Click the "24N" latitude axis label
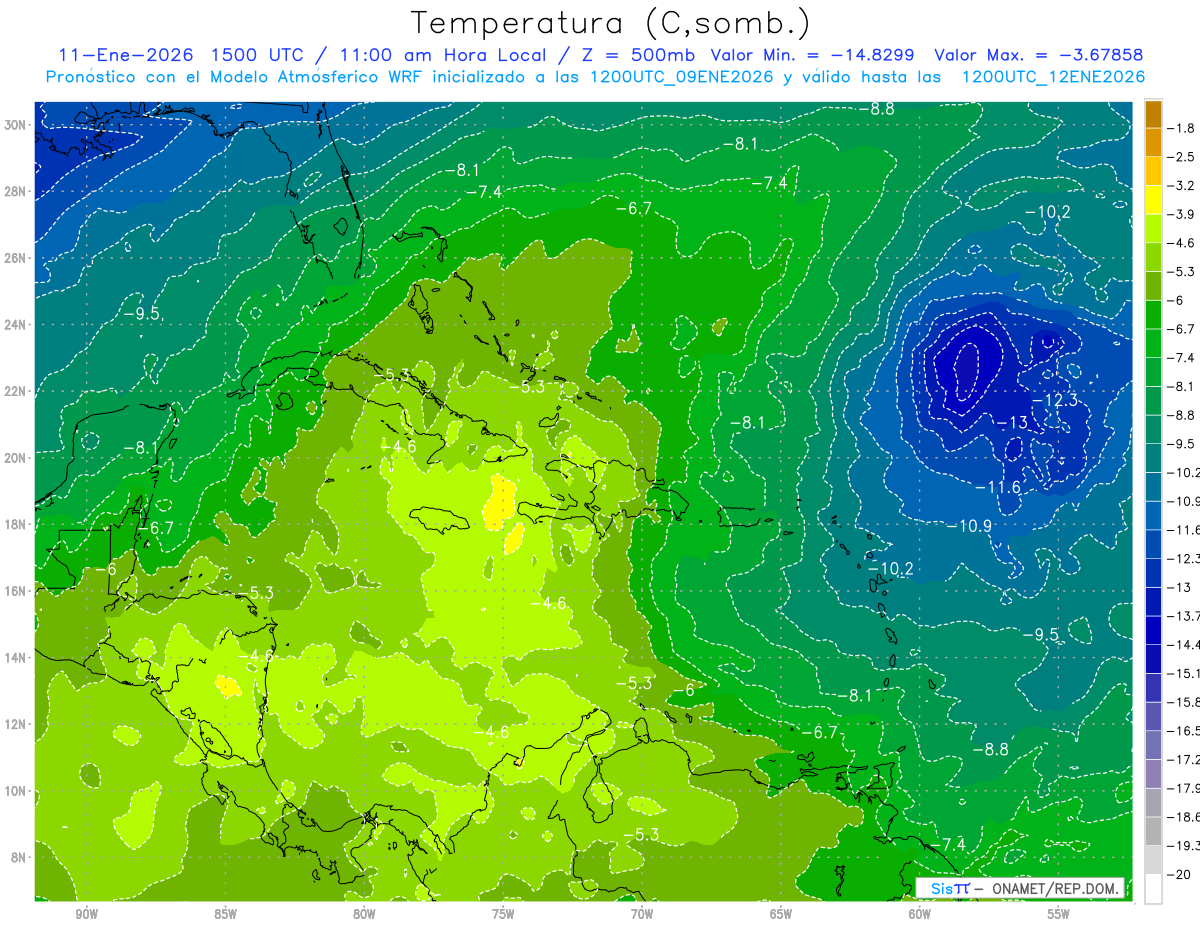The width and height of the screenshot is (1200, 927). pos(17,325)
